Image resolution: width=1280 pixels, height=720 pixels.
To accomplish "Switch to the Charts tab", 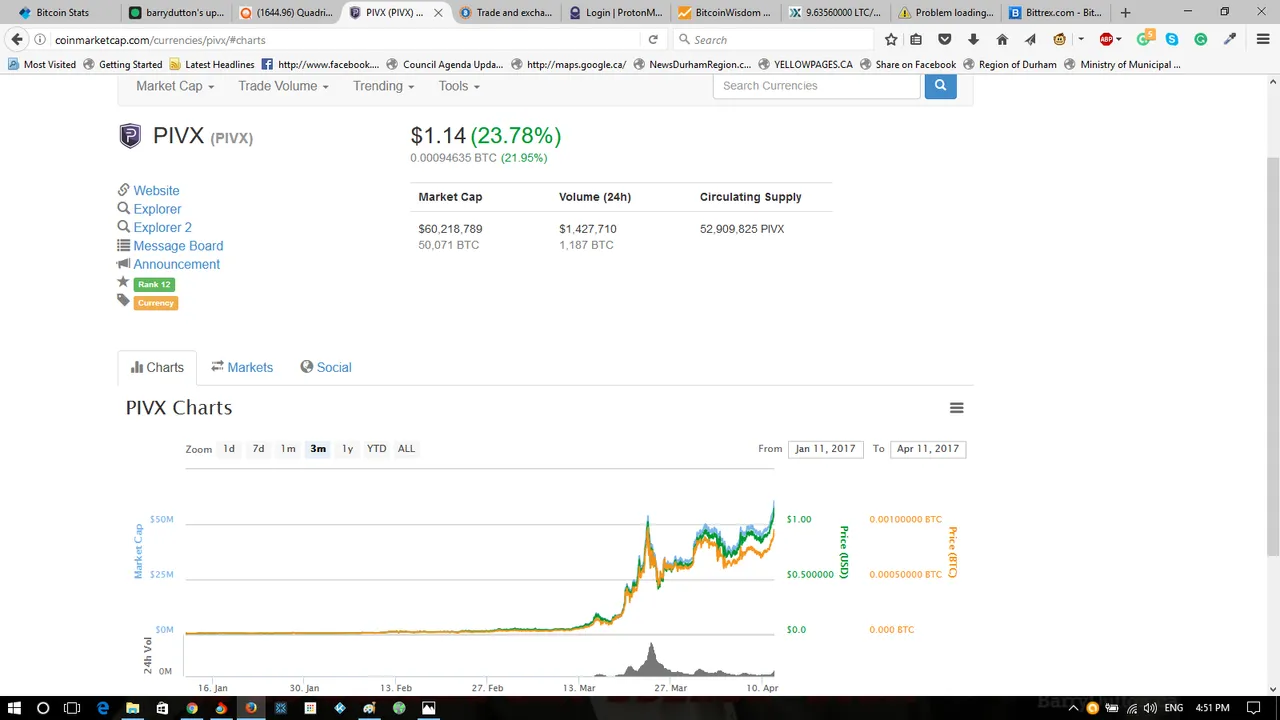I will [157, 368].
